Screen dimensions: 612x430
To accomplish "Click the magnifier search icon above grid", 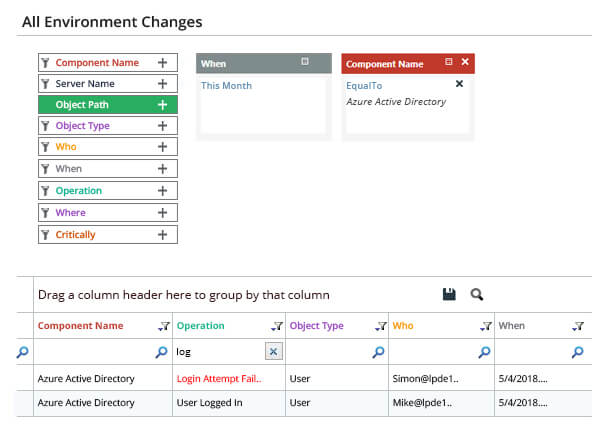I will (477, 294).
